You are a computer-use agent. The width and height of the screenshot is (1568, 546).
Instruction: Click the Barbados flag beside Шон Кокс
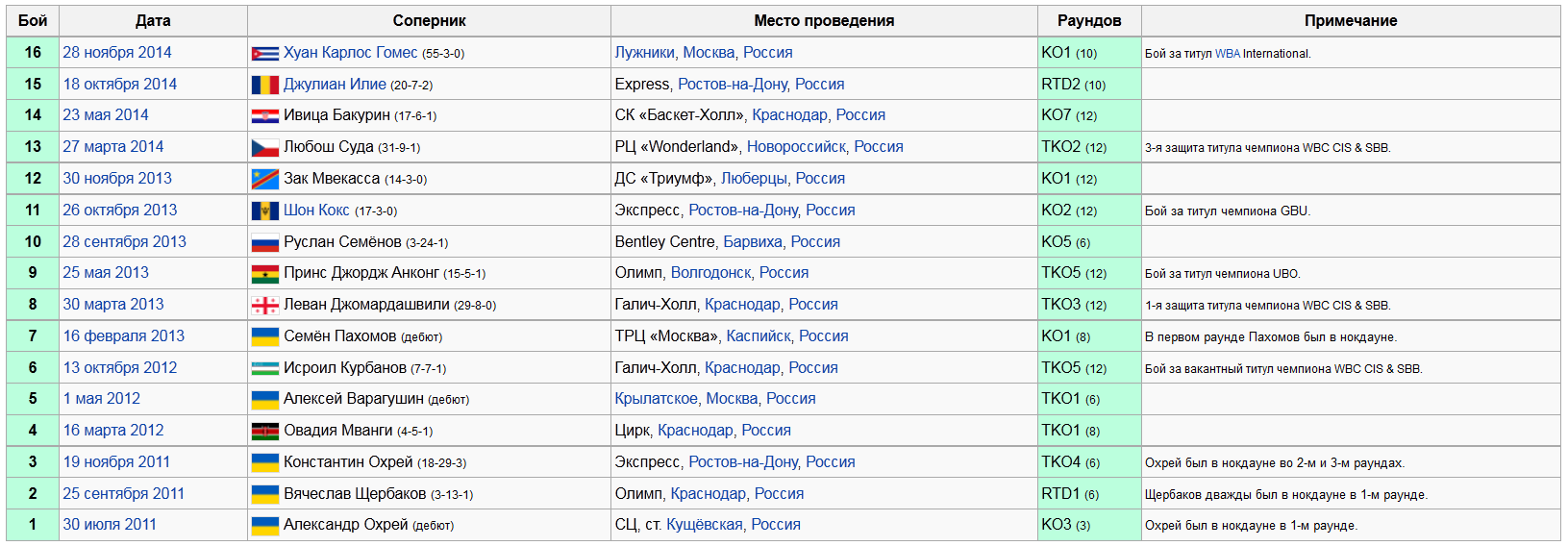(264, 211)
